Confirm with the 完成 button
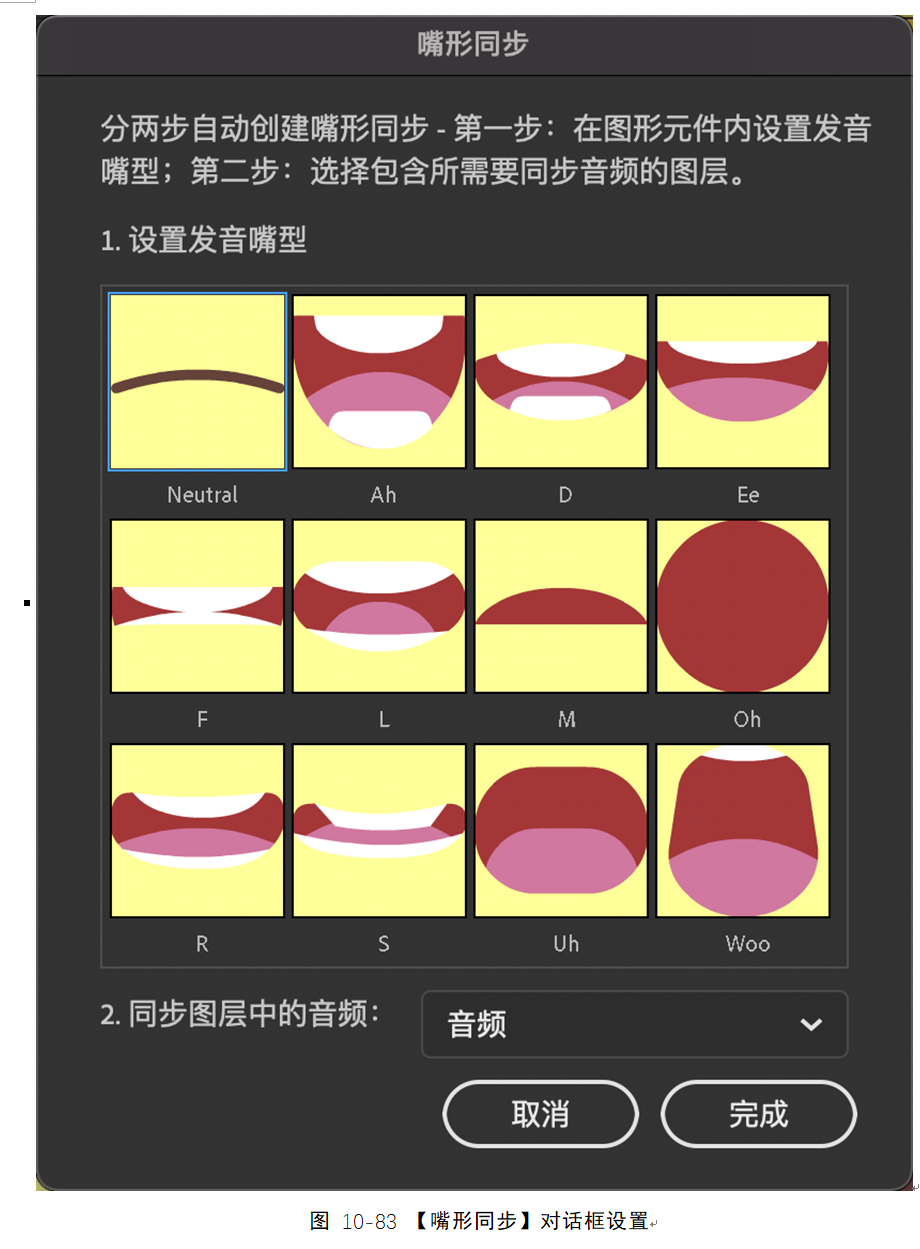This screenshot has width=920, height=1249. pyautogui.click(x=758, y=1114)
